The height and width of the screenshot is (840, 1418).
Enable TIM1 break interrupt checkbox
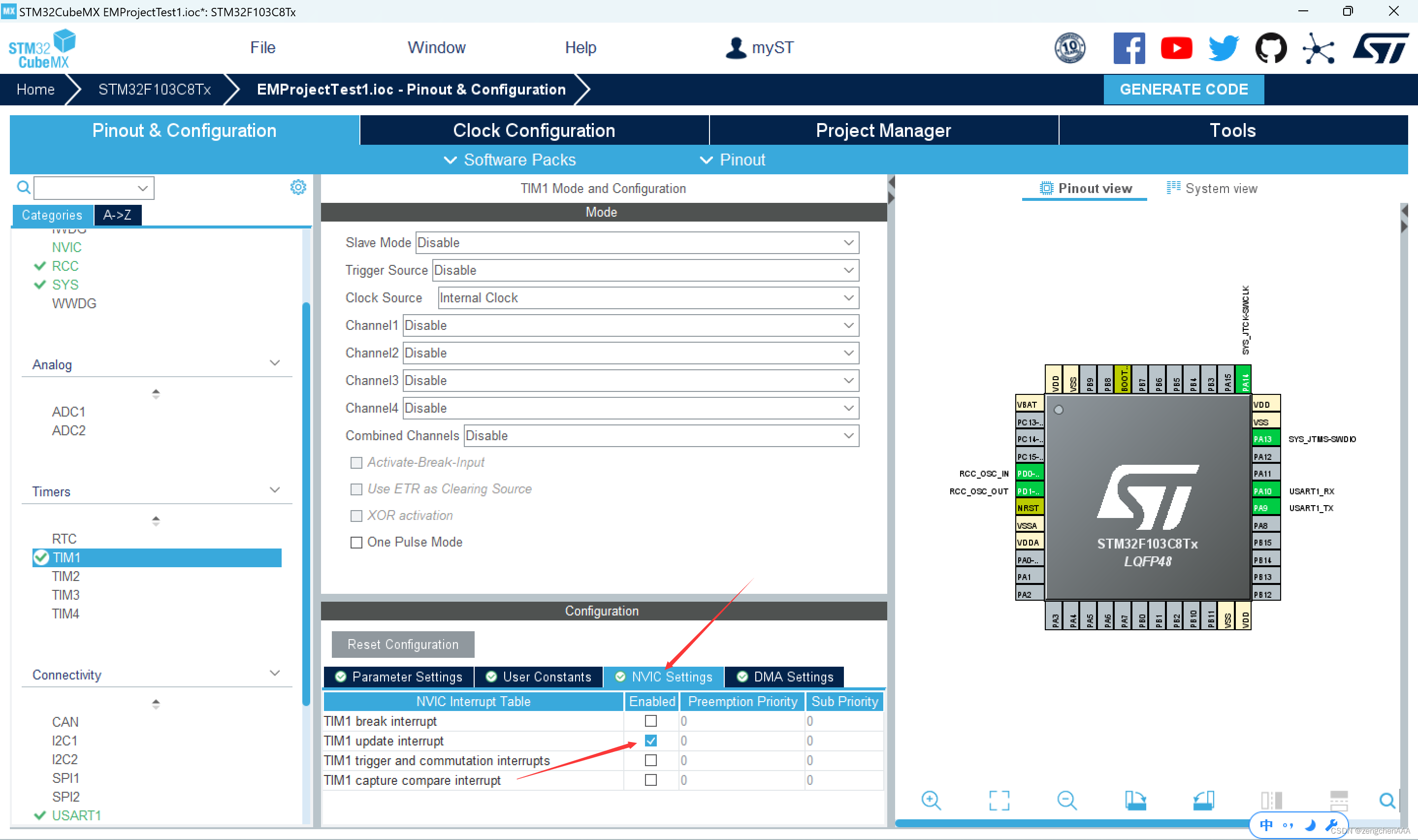click(x=651, y=721)
